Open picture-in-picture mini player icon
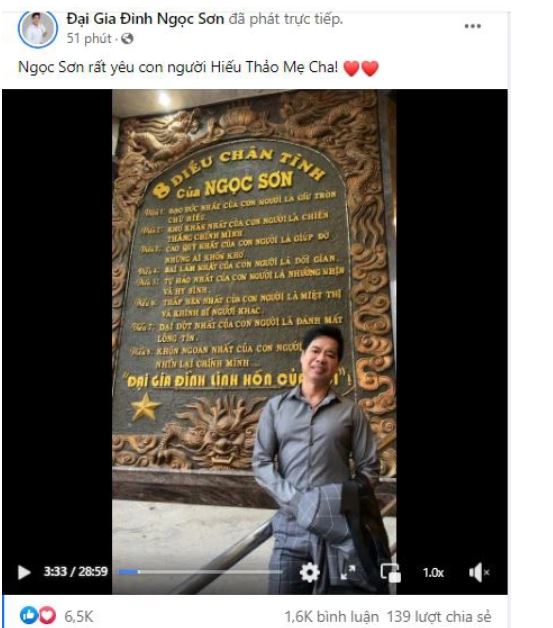553x628 pixels. coord(390,572)
